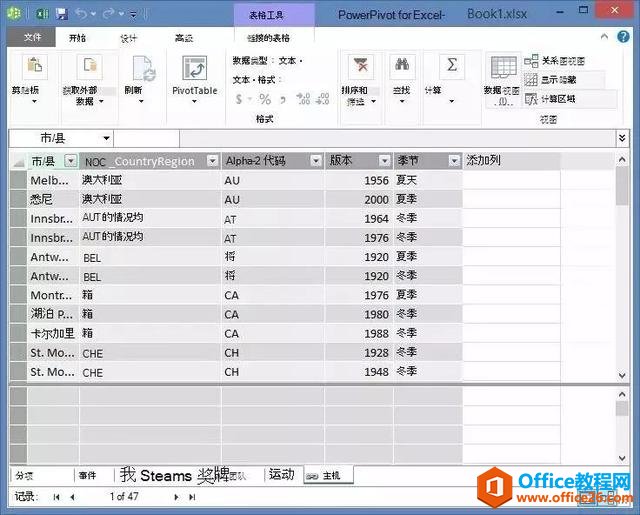Switch to Excel workbook icon

pos(42,14)
